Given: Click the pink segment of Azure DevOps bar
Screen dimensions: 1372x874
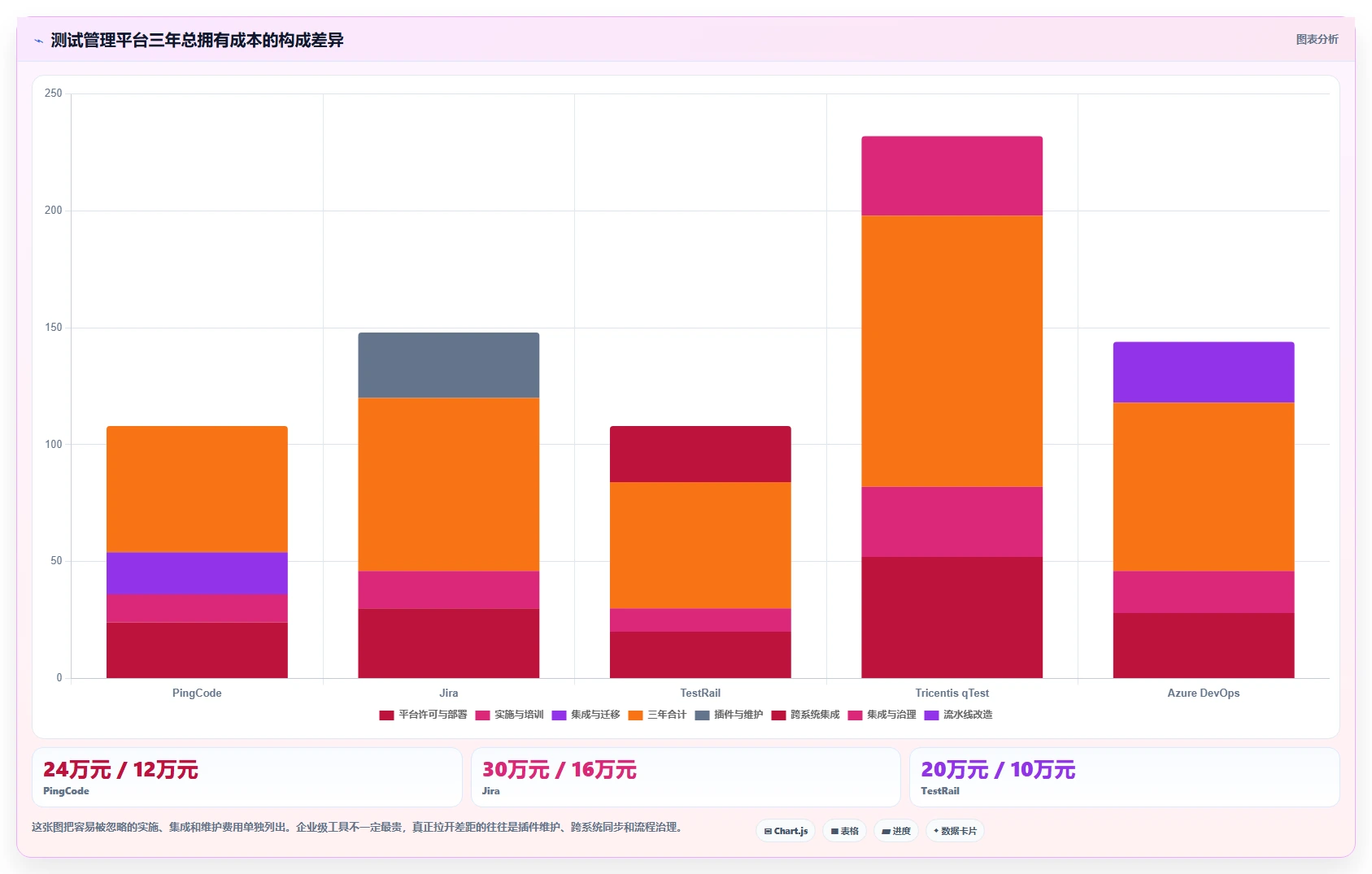Looking at the screenshot, I should point(1204,592).
